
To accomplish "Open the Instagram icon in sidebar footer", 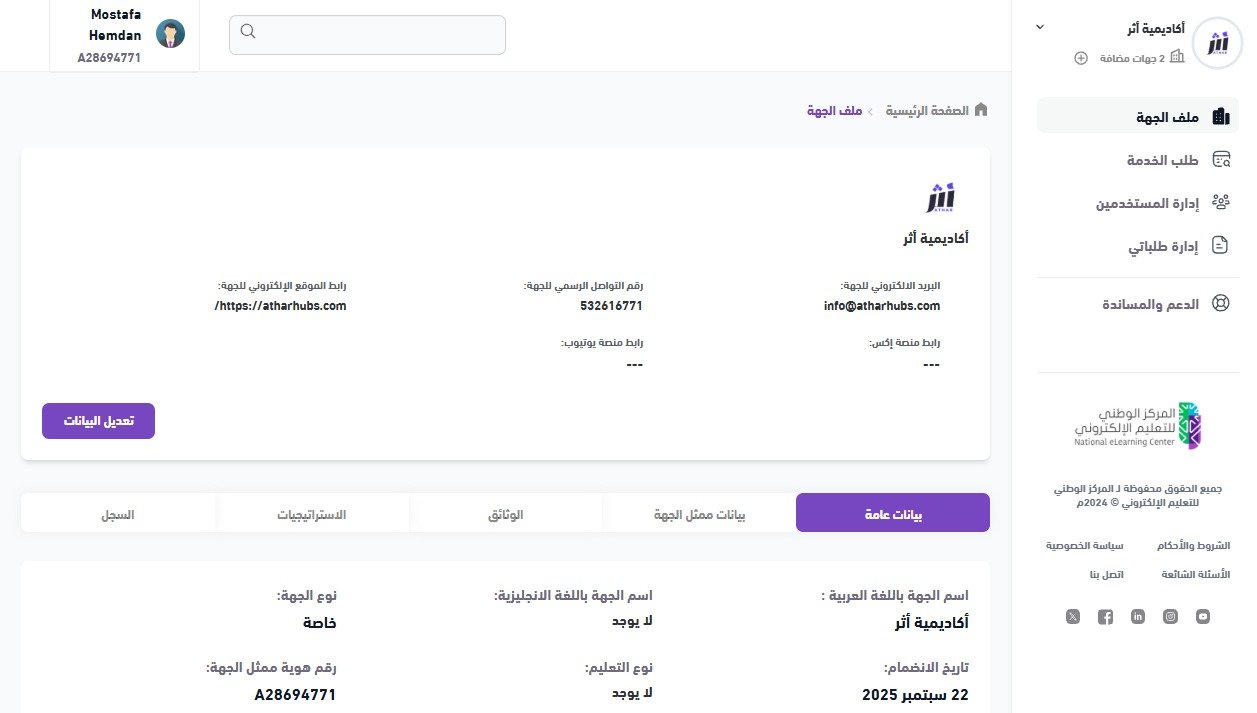I will click(1170, 617).
